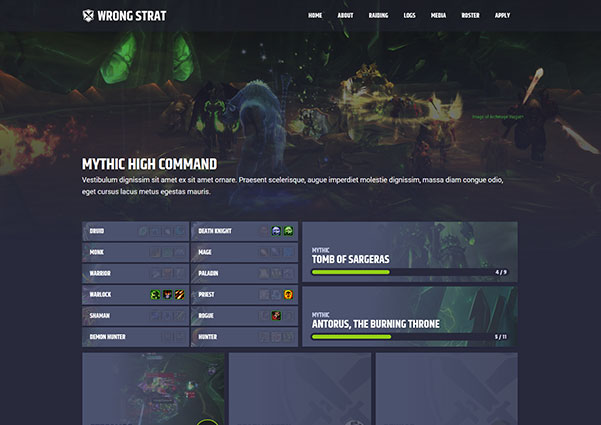Click the Shaman class label

tap(100, 315)
